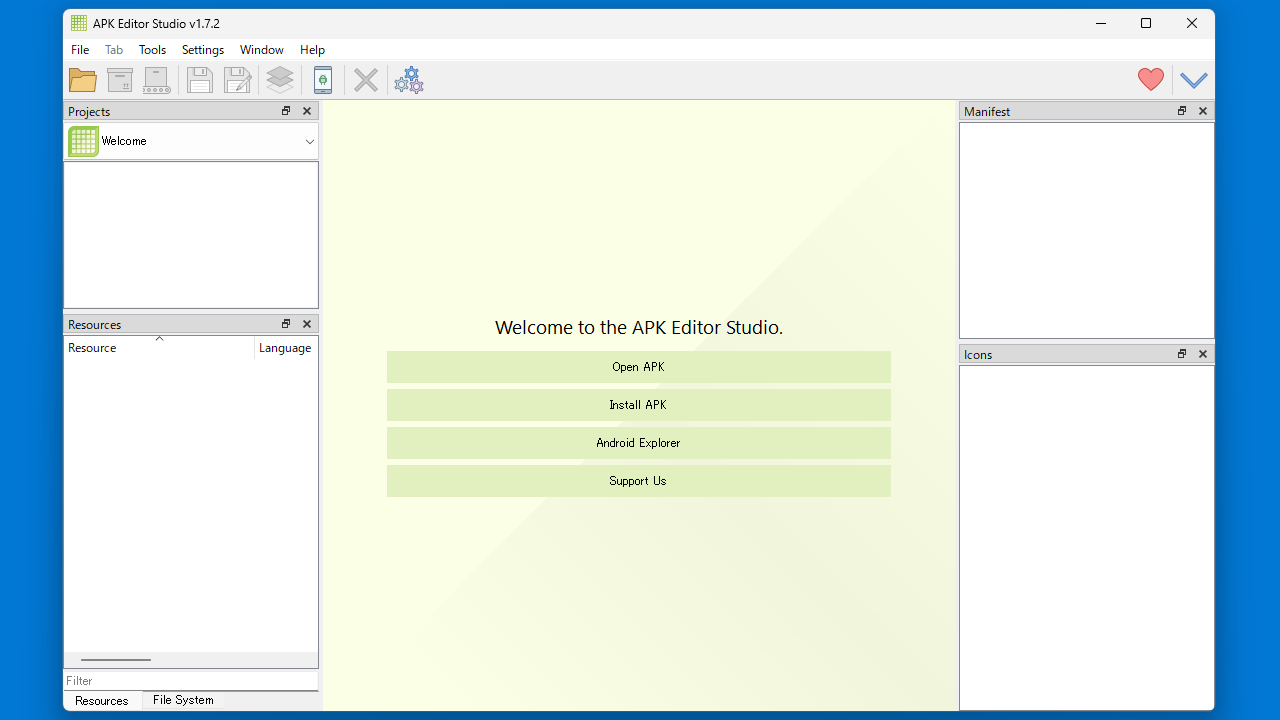This screenshot has width=1280, height=720.
Task: Click the Support Us button
Action: click(639, 481)
